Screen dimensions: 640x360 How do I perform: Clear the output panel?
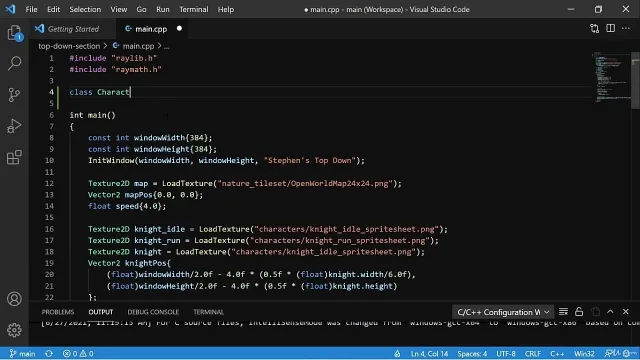(563, 312)
